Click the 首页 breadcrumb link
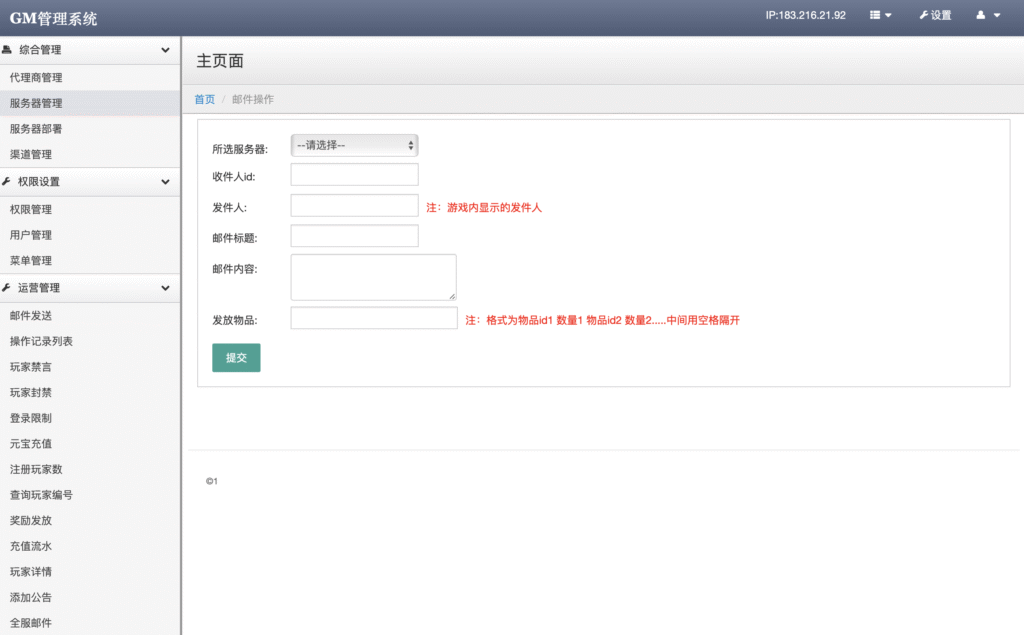 pos(204,99)
